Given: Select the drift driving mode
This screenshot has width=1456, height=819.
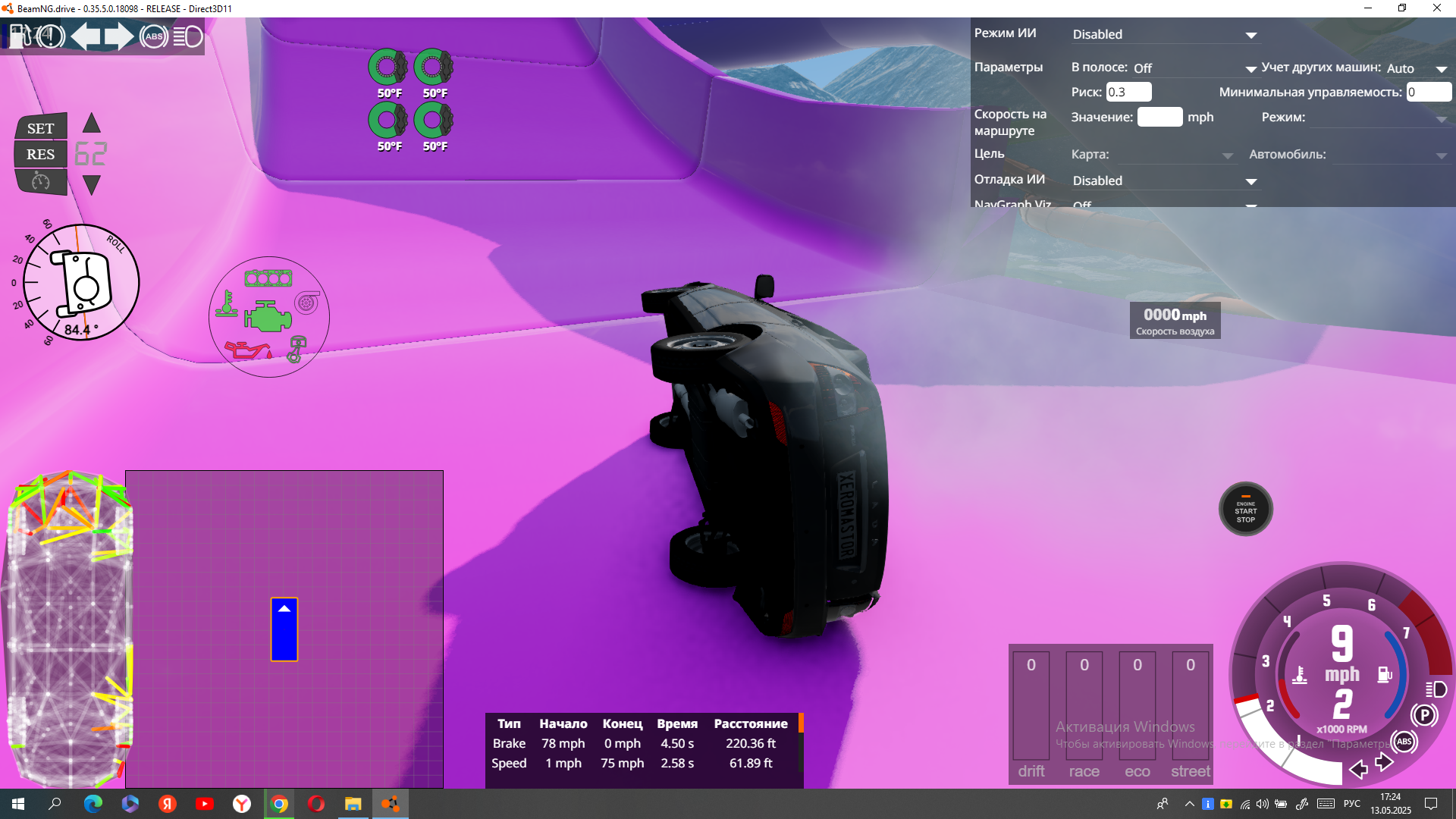Looking at the screenshot, I should click(1031, 770).
